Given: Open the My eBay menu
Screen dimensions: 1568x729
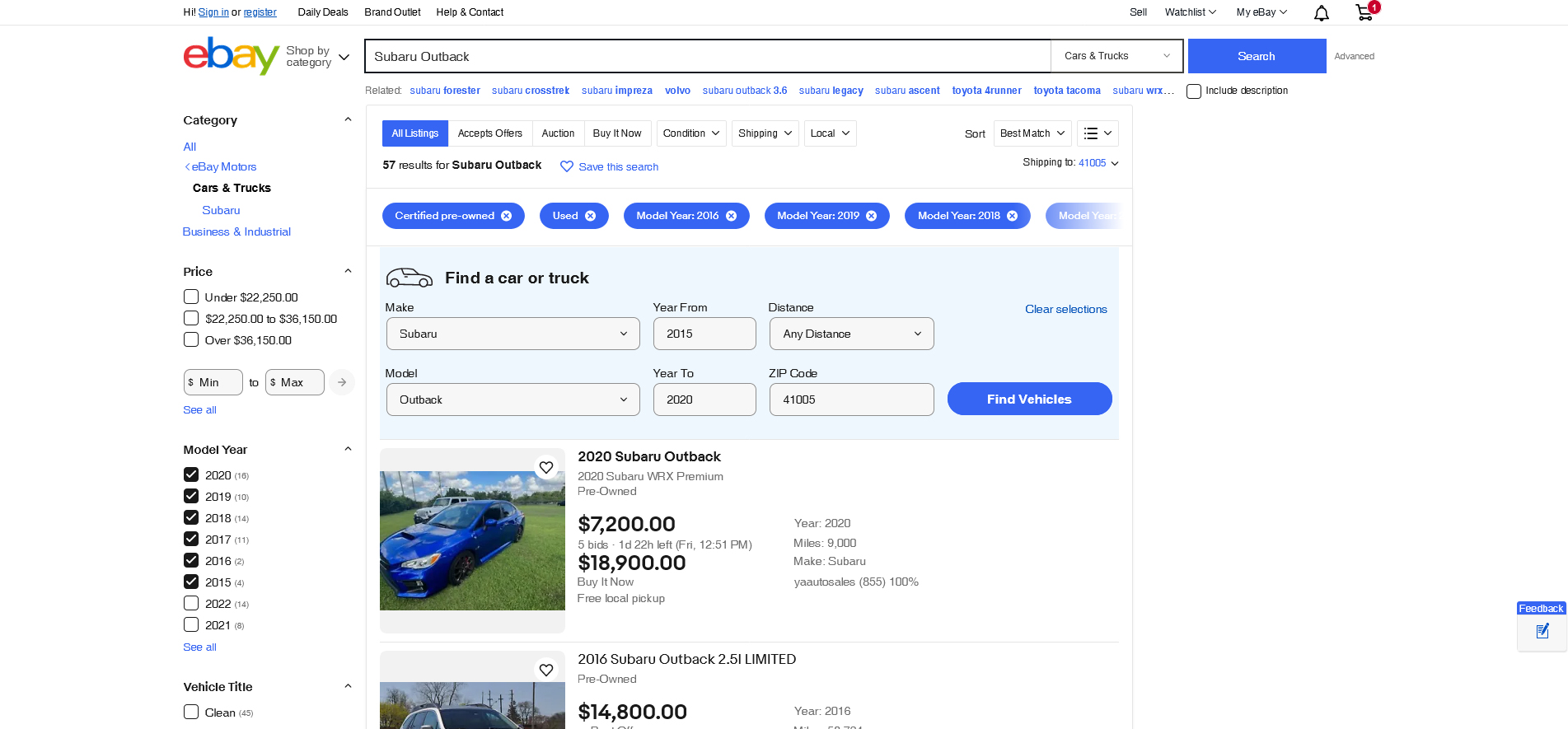Looking at the screenshot, I should point(1261,12).
